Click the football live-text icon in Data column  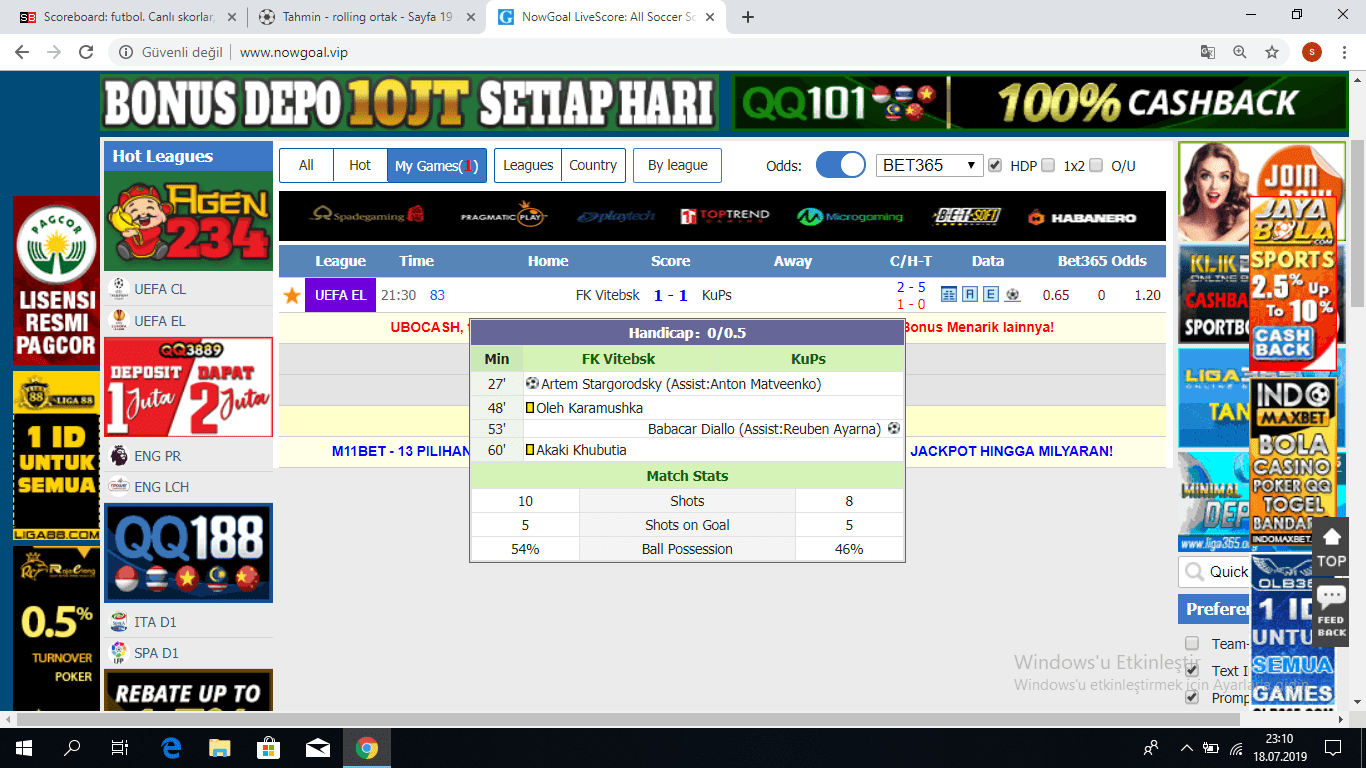tap(1012, 295)
